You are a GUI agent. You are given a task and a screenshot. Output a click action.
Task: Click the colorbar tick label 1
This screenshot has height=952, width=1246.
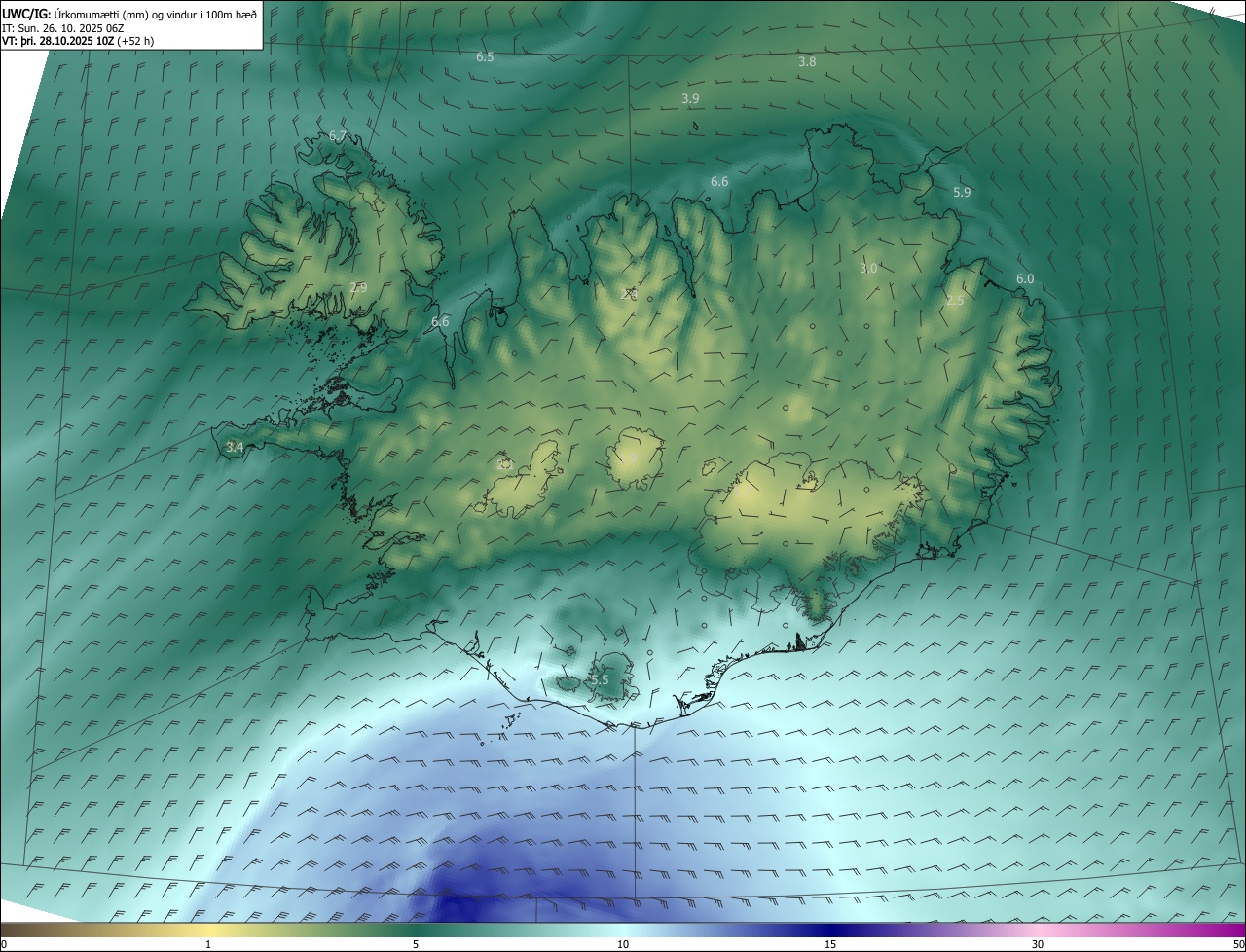[208, 944]
